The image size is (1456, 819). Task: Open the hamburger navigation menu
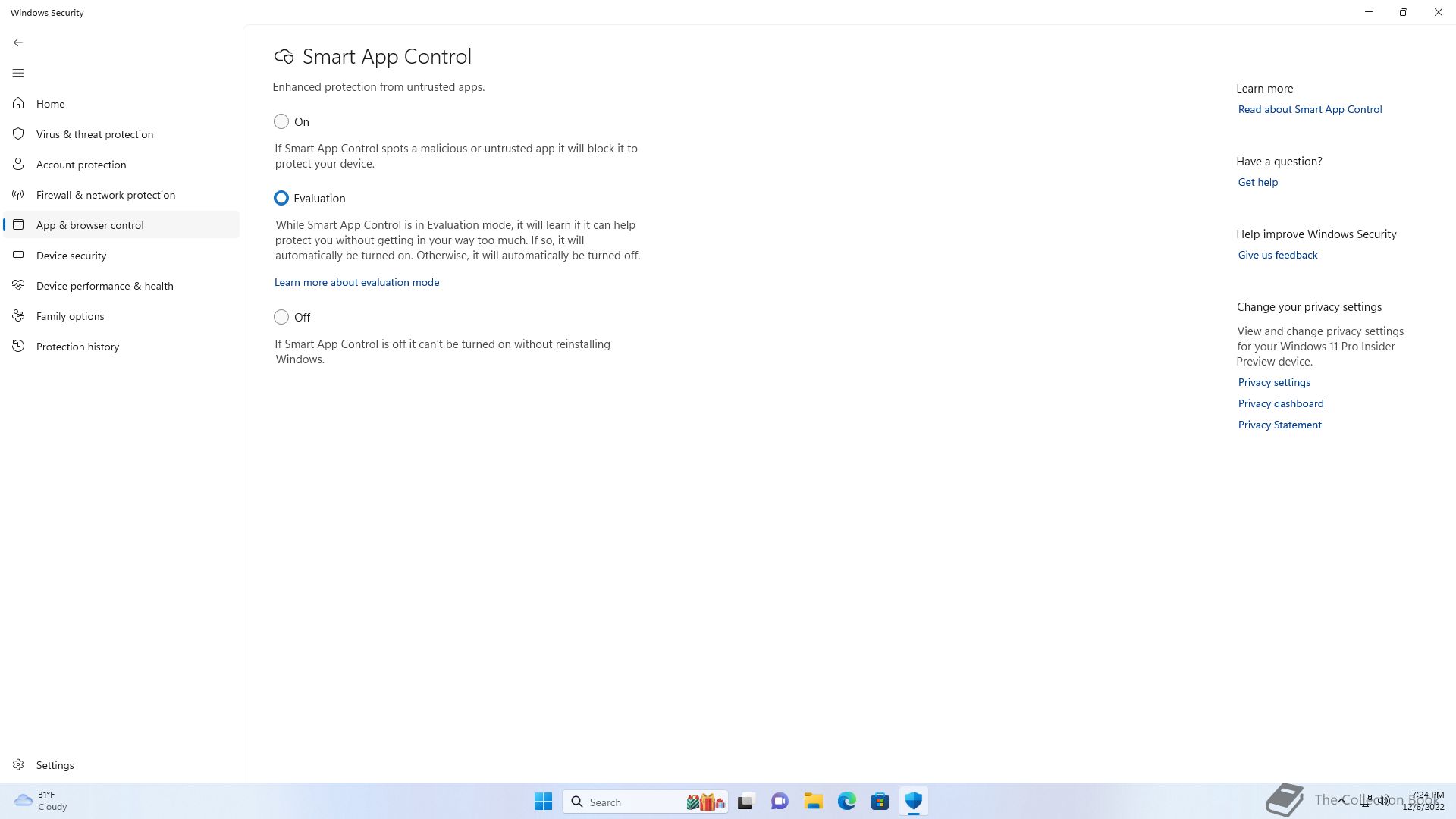click(18, 73)
